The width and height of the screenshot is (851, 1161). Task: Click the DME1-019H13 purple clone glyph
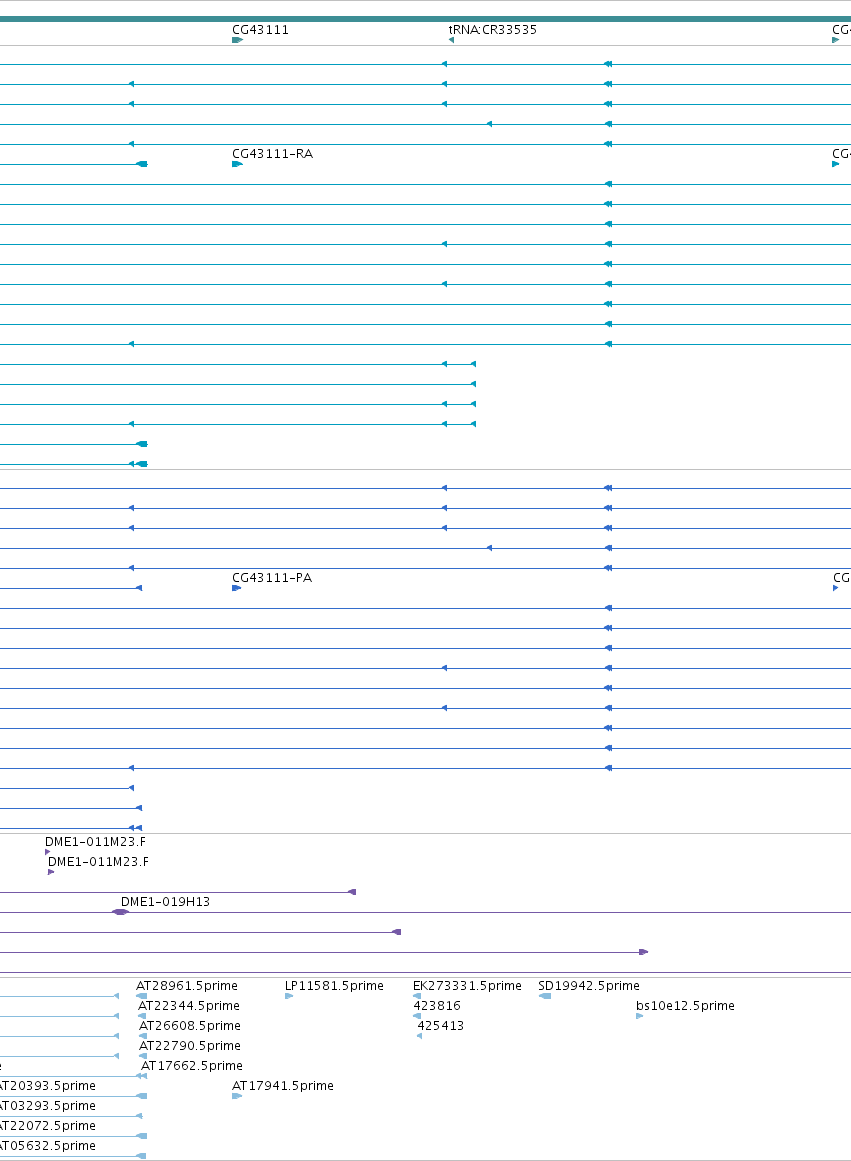[x=120, y=912]
